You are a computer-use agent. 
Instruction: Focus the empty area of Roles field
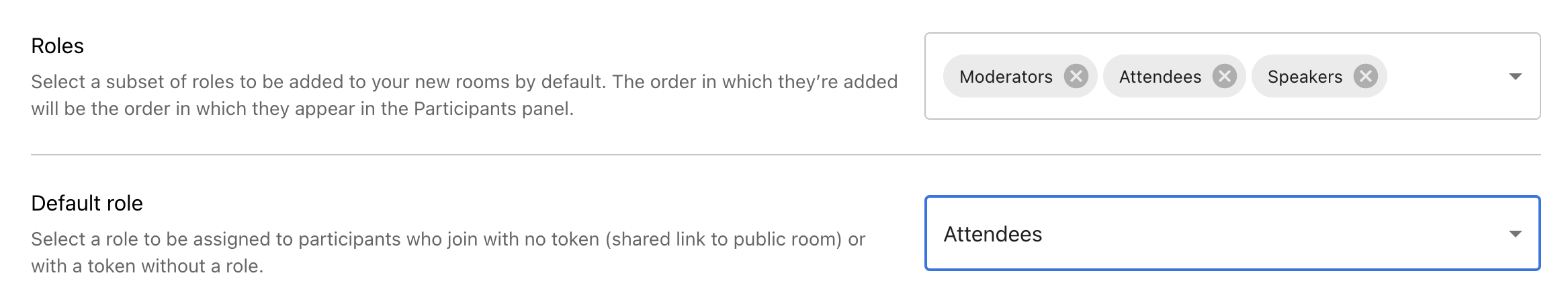click(1444, 77)
